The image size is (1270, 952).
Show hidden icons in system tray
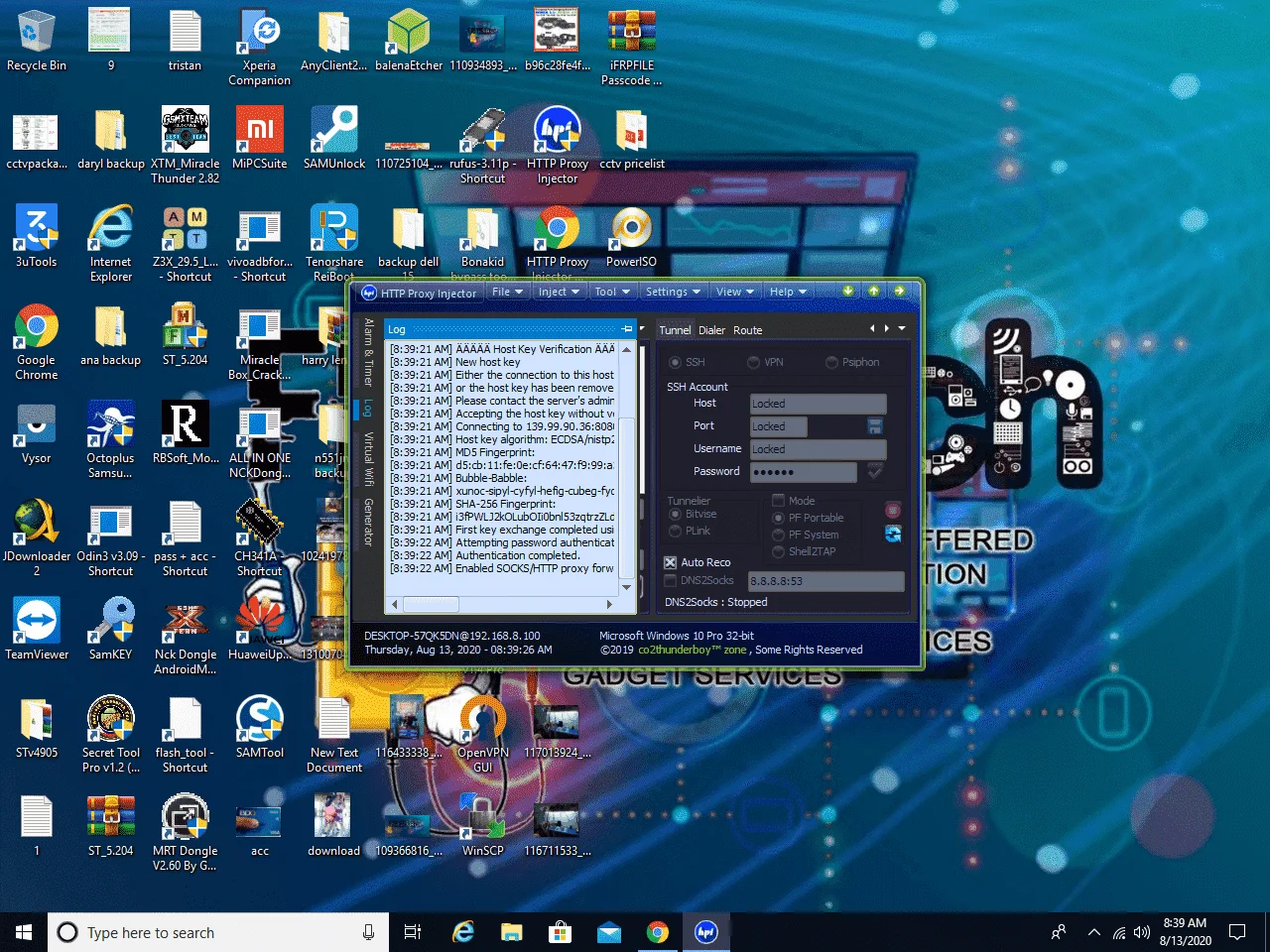(1093, 932)
